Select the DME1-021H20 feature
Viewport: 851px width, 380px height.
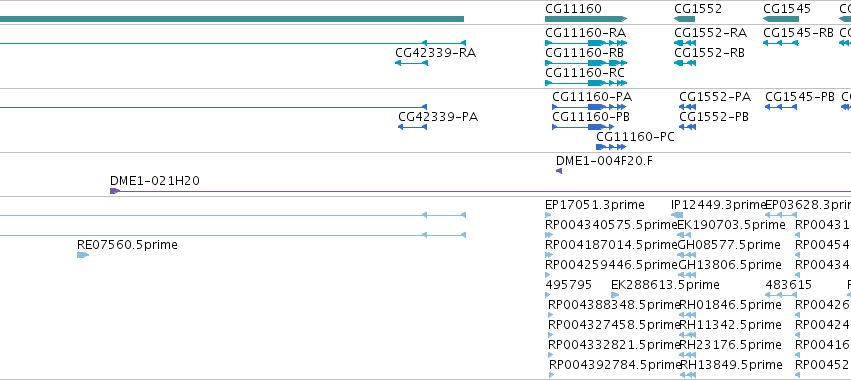click(x=155, y=181)
